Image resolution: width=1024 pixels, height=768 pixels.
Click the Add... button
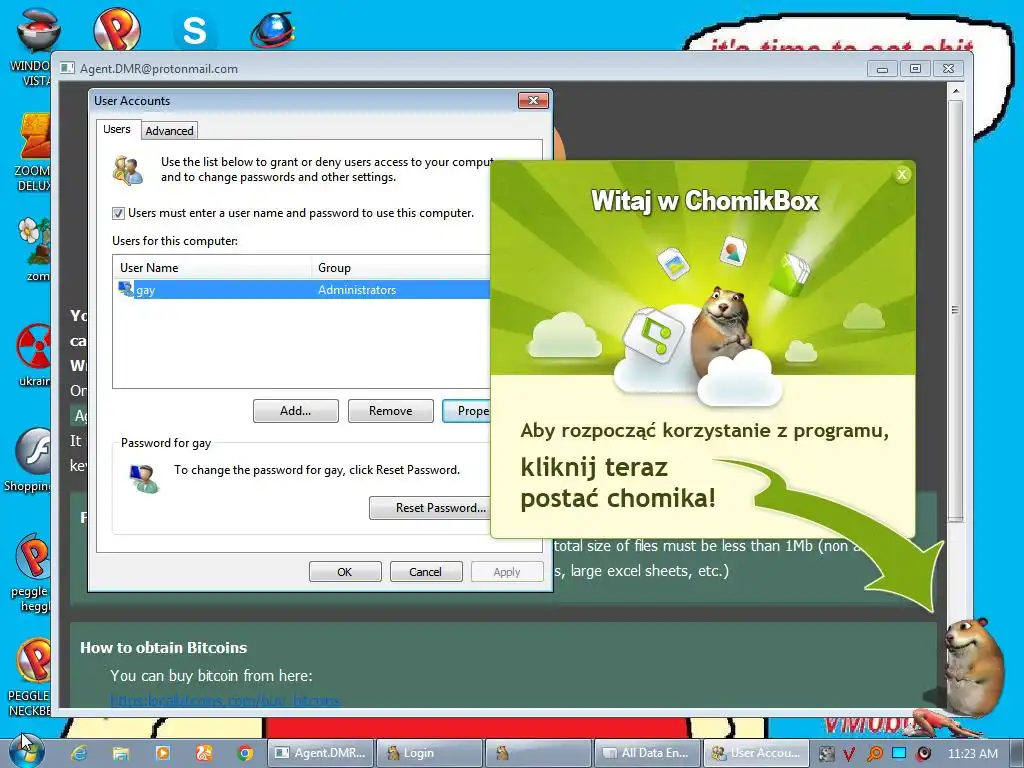tap(296, 411)
